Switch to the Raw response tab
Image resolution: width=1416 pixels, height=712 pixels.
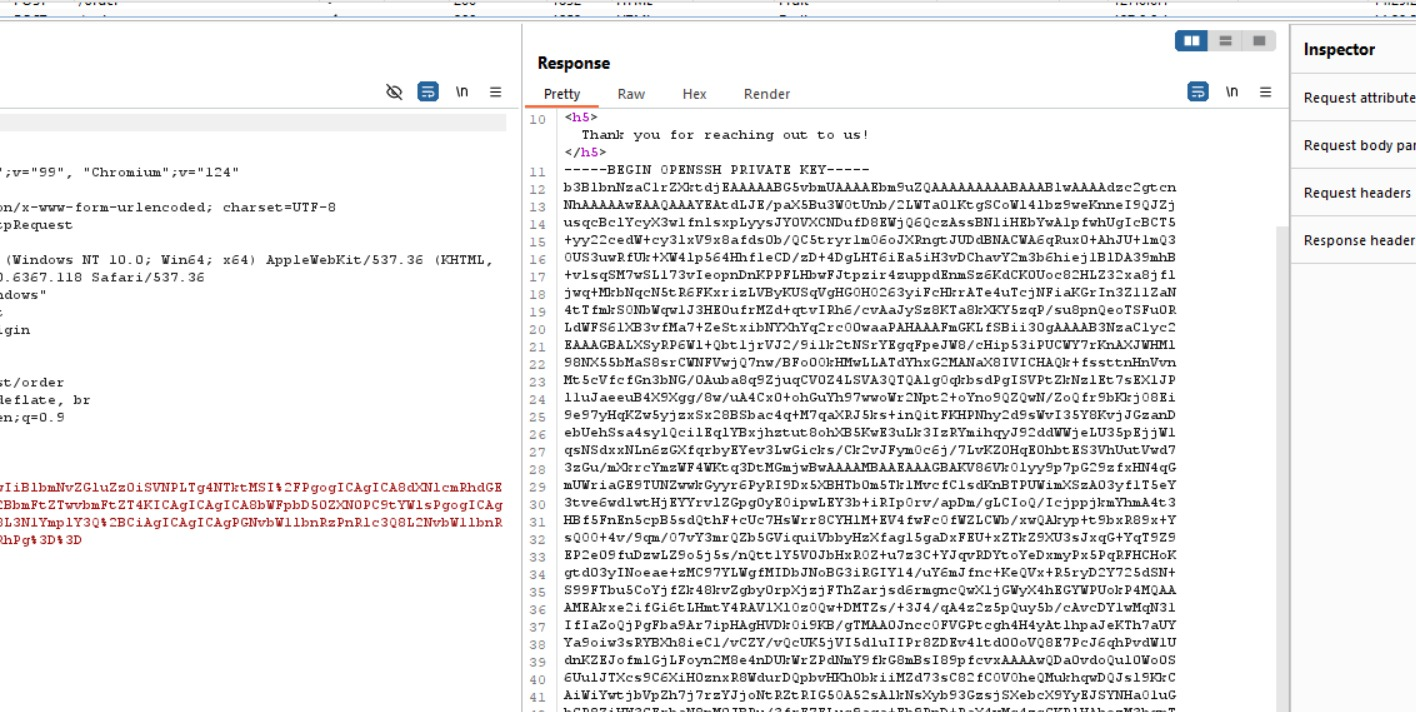[631, 94]
